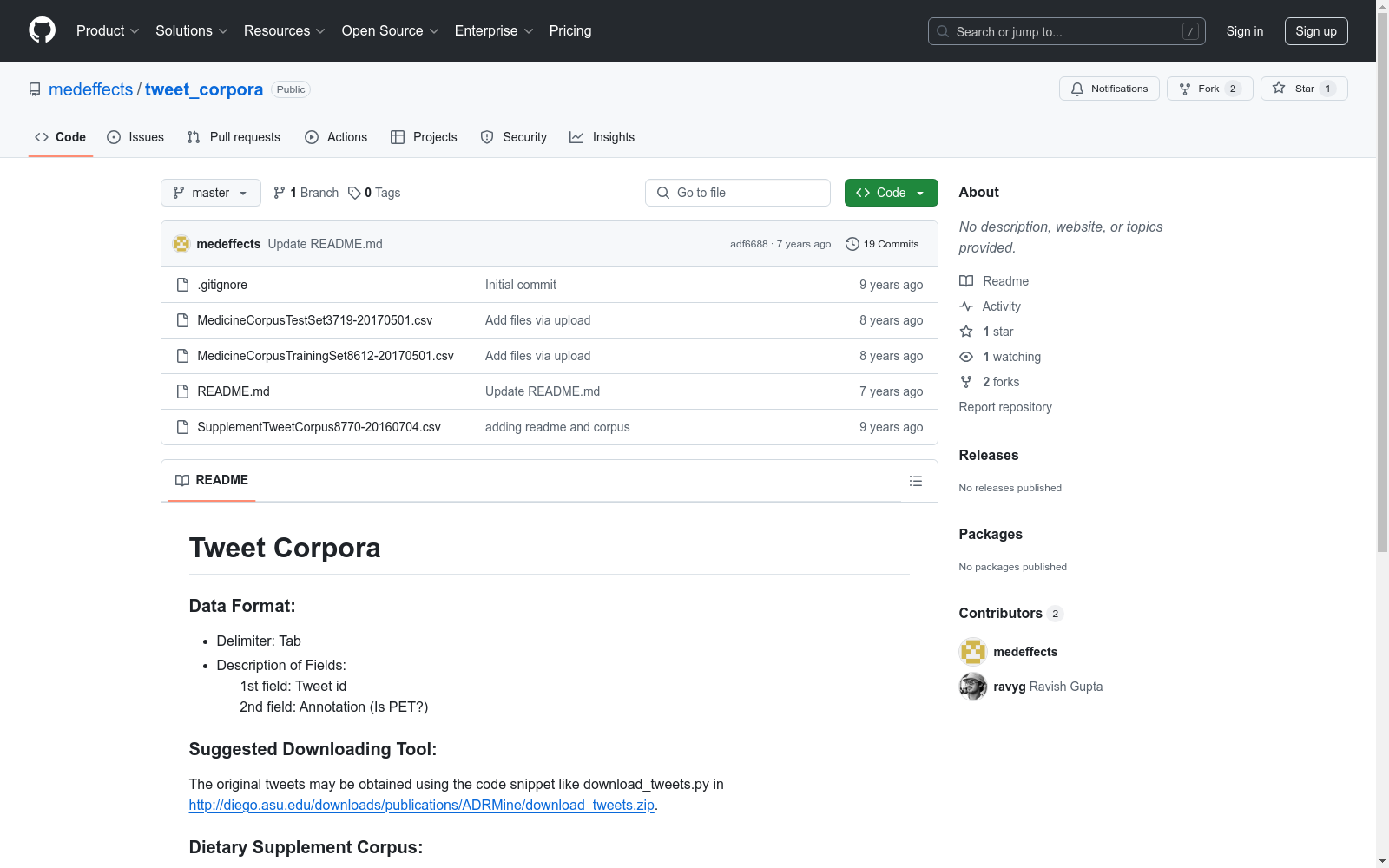Viewport: 1389px width, 868px height.
Task: Click the Readme book icon in About
Action: (966, 281)
